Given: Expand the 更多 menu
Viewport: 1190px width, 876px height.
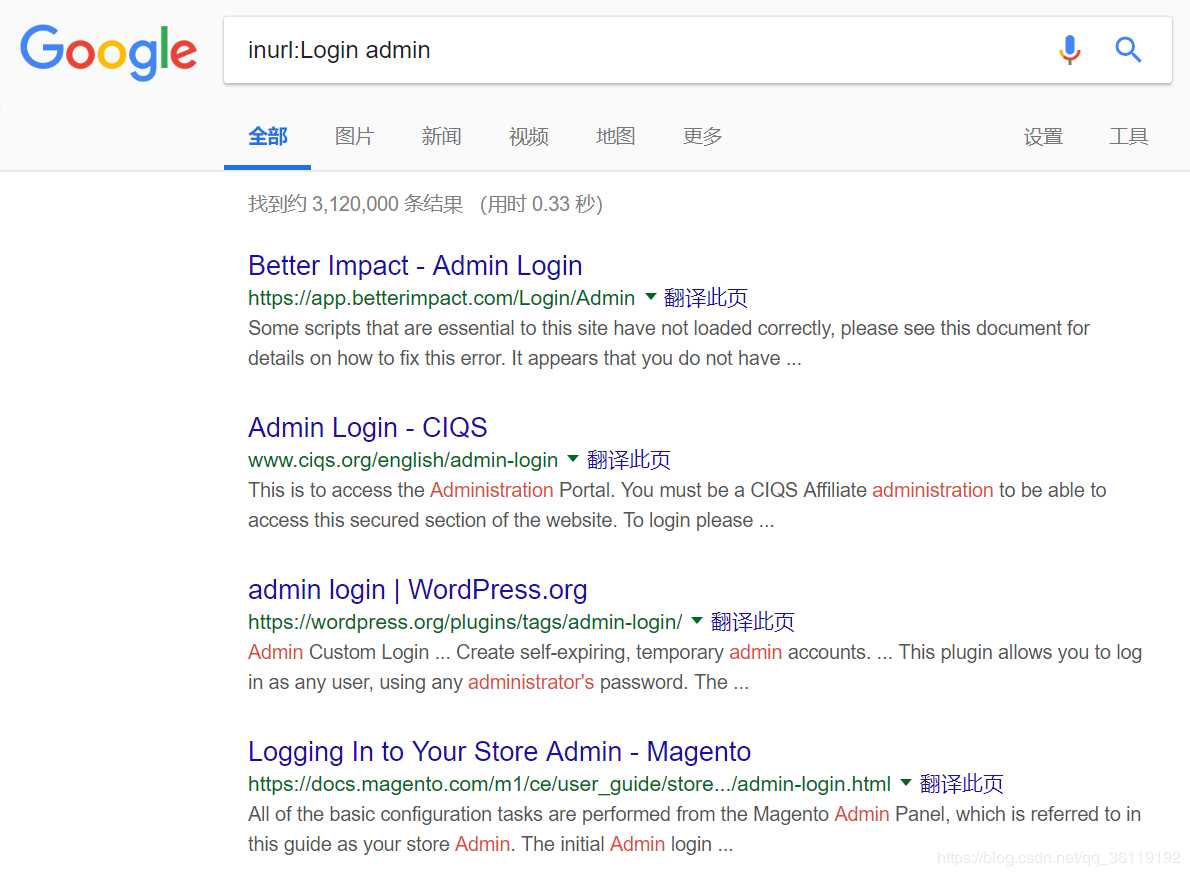Looking at the screenshot, I should click(702, 137).
